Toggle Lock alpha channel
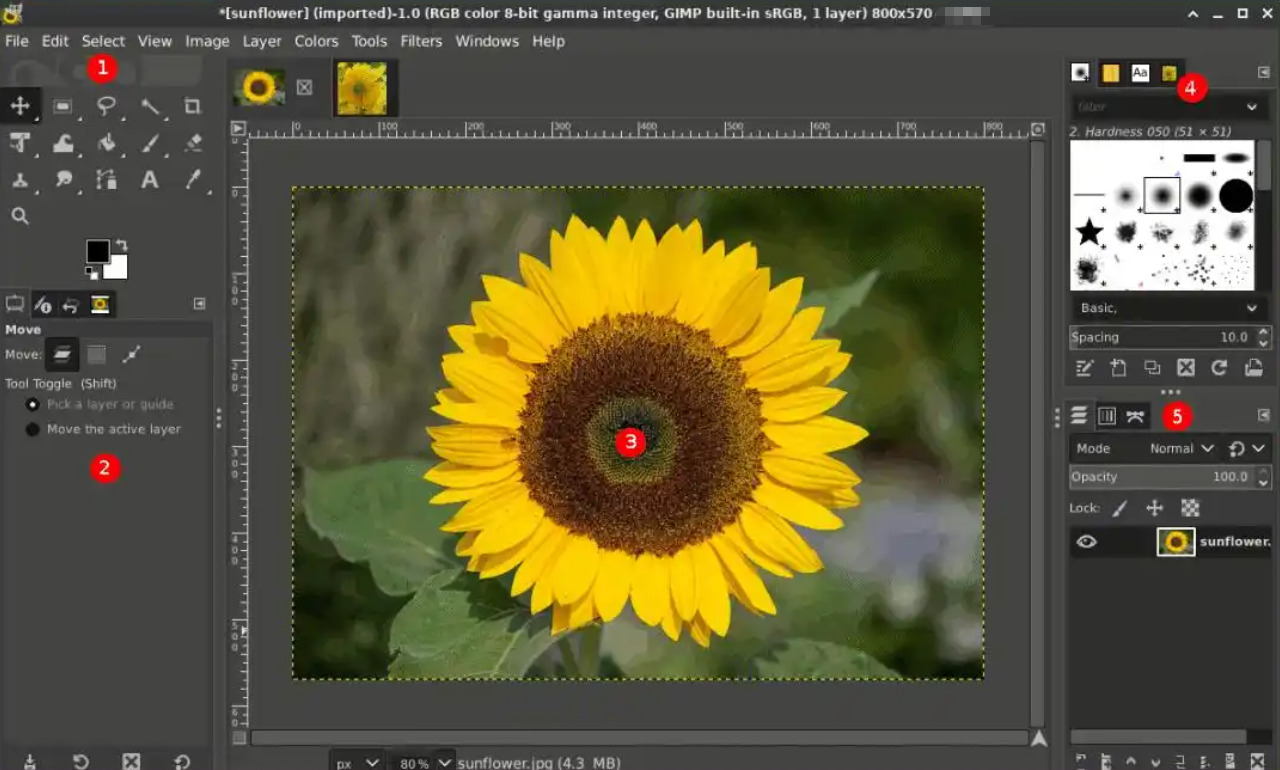Screen dimensions: 1280x770 (1190, 508)
